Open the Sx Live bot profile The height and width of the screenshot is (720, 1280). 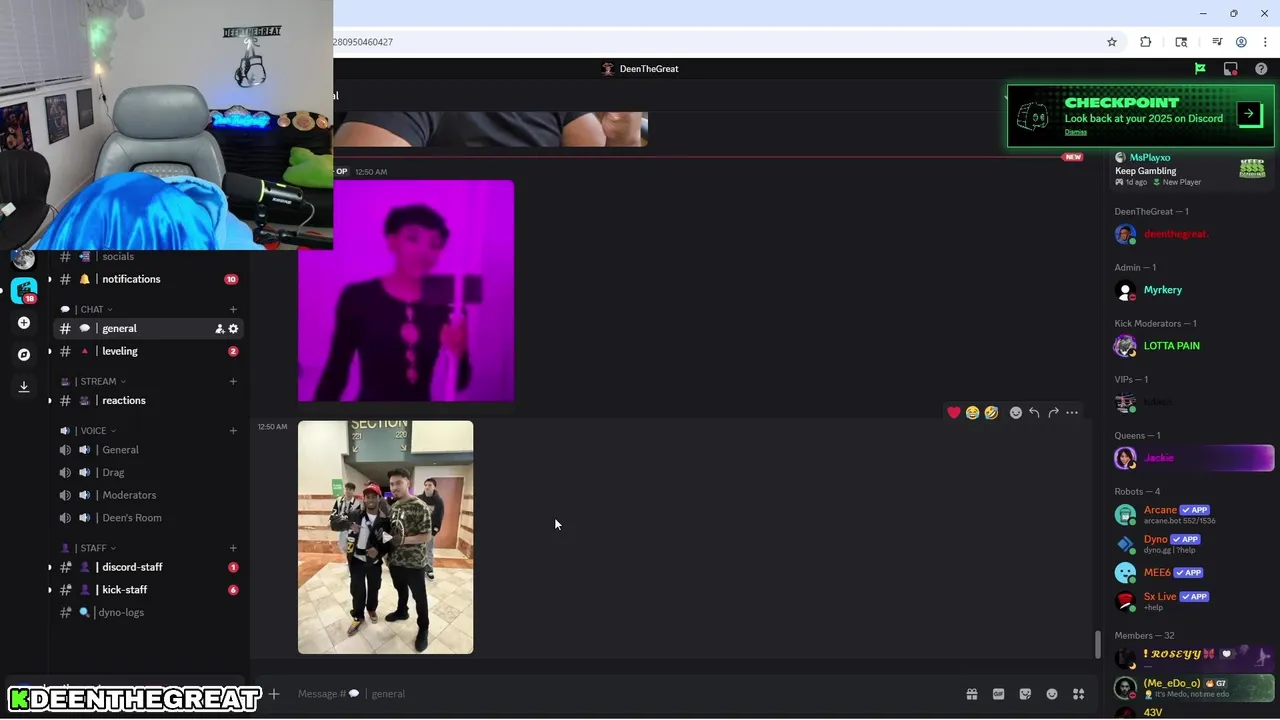coord(1192,601)
